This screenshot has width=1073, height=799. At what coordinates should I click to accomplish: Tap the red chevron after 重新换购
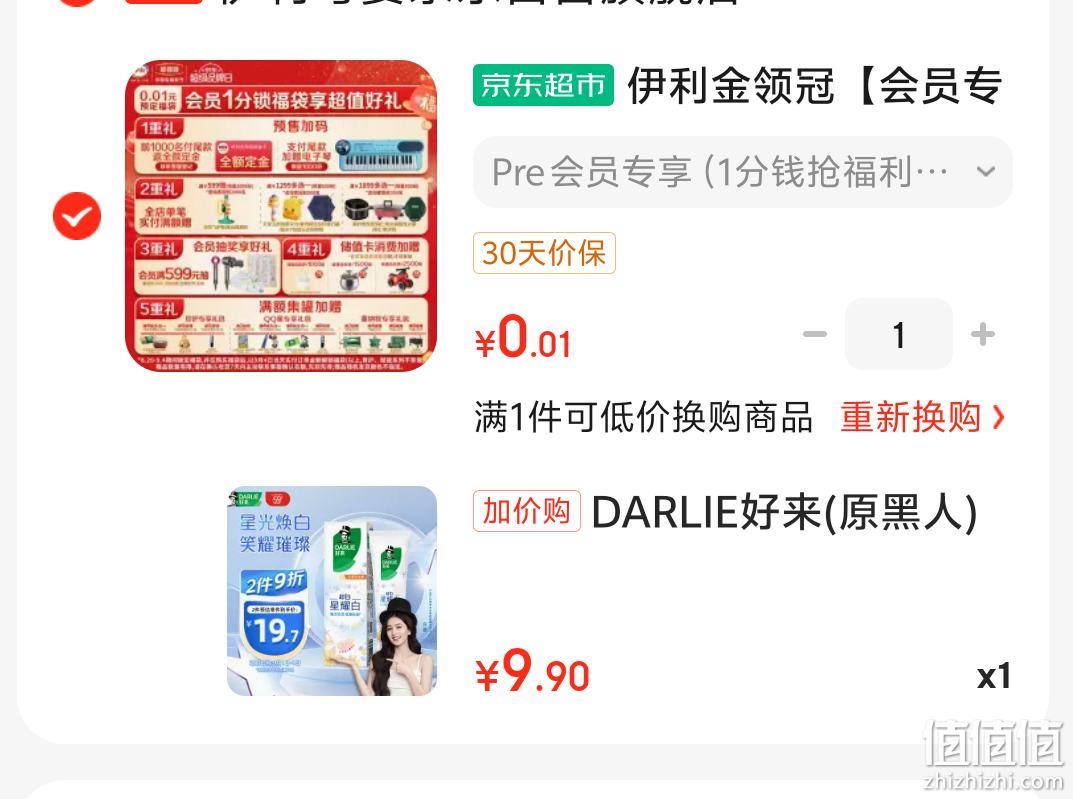tap(998, 417)
